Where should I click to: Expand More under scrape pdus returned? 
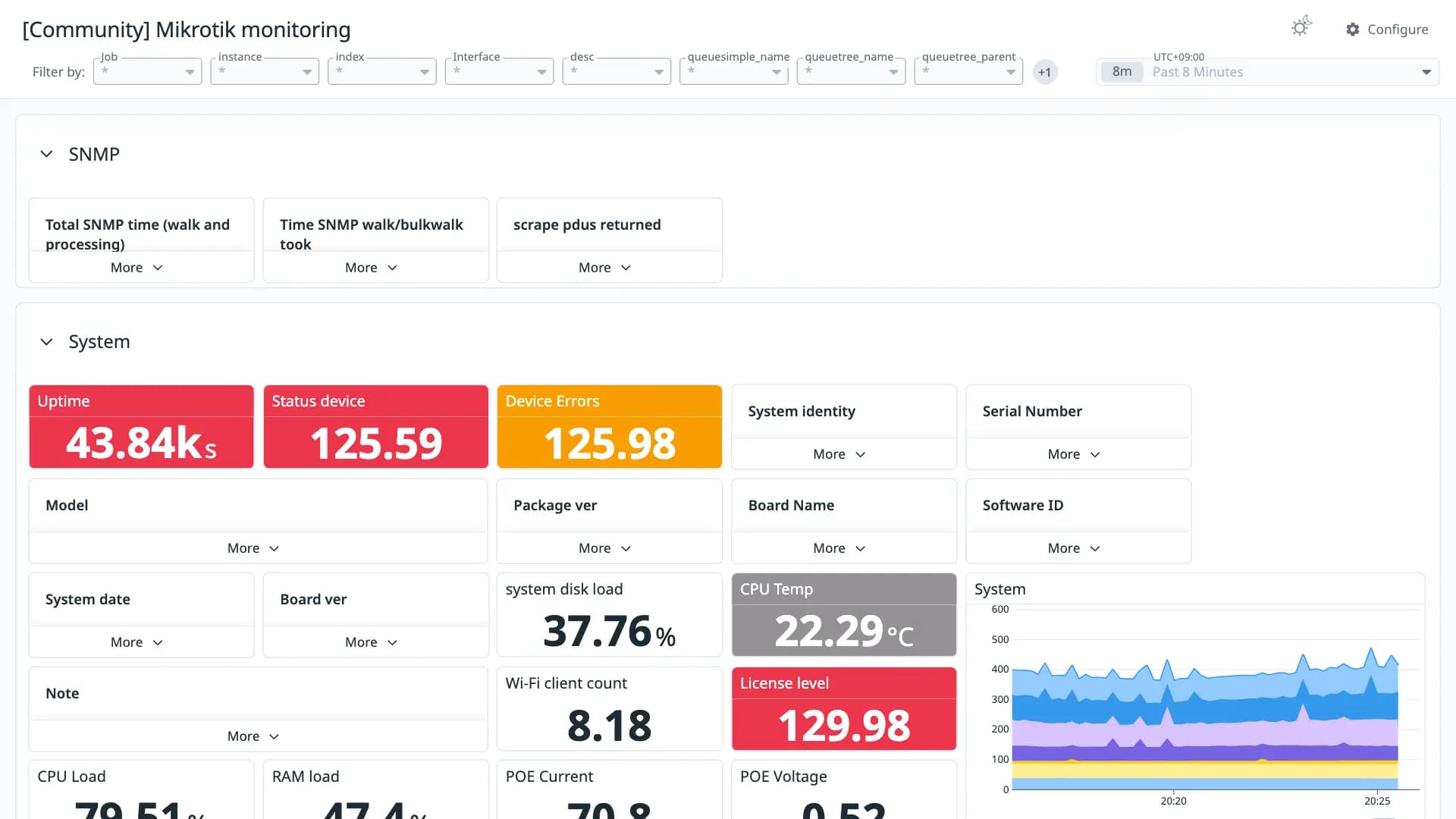tap(604, 268)
